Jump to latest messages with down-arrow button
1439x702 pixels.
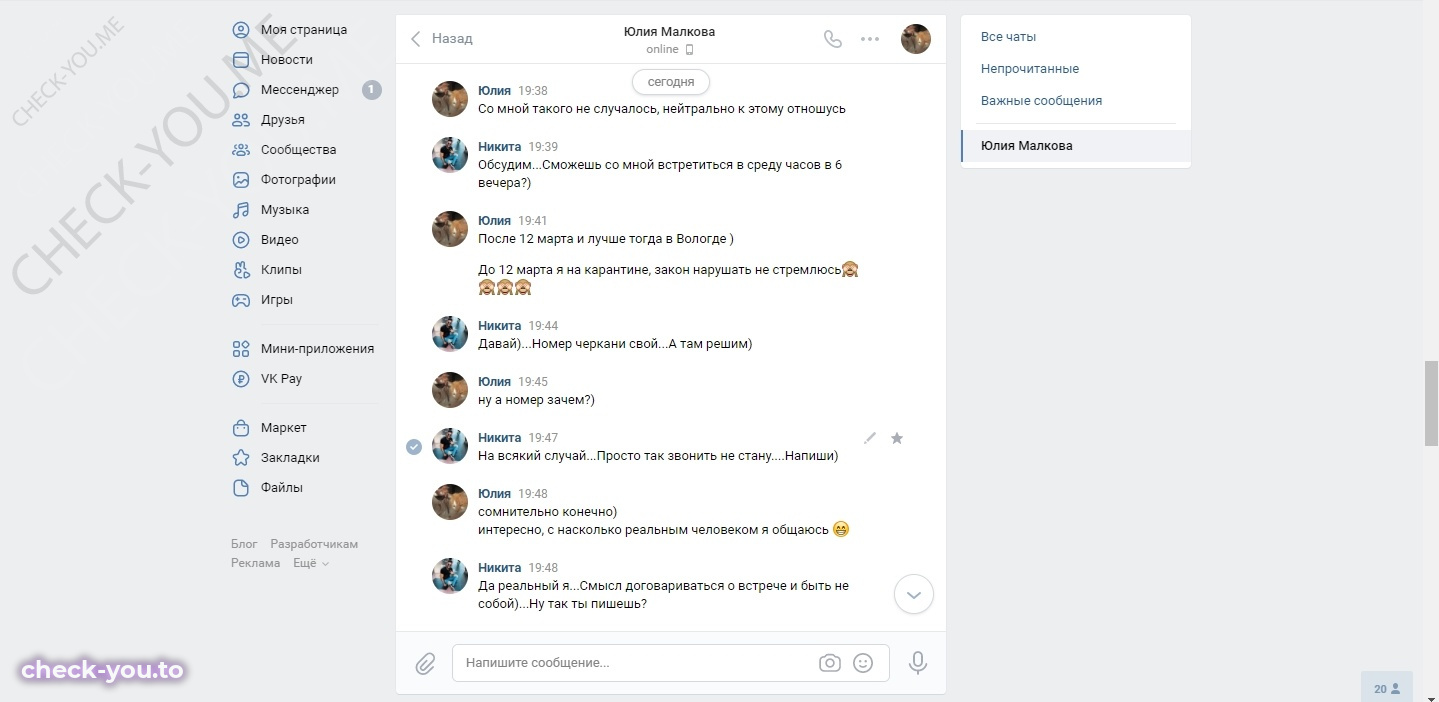(x=913, y=594)
